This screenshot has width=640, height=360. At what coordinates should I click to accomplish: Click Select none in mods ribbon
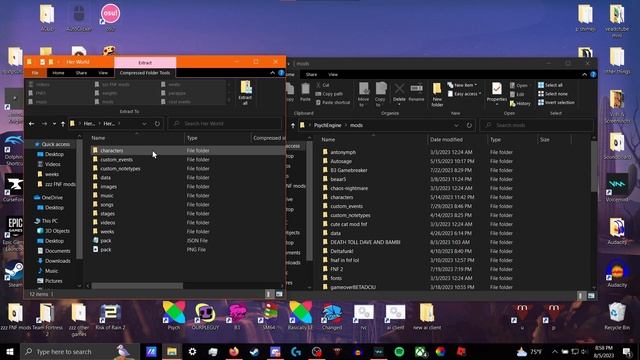pos(553,93)
